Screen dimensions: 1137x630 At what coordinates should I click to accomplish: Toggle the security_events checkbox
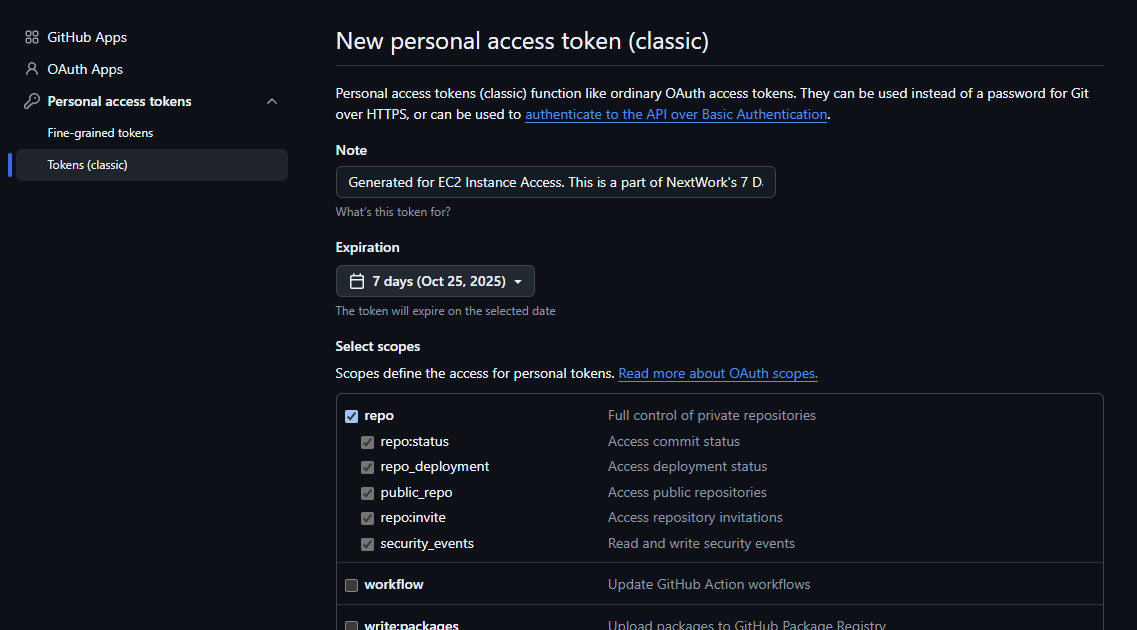click(x=367, y=543)
